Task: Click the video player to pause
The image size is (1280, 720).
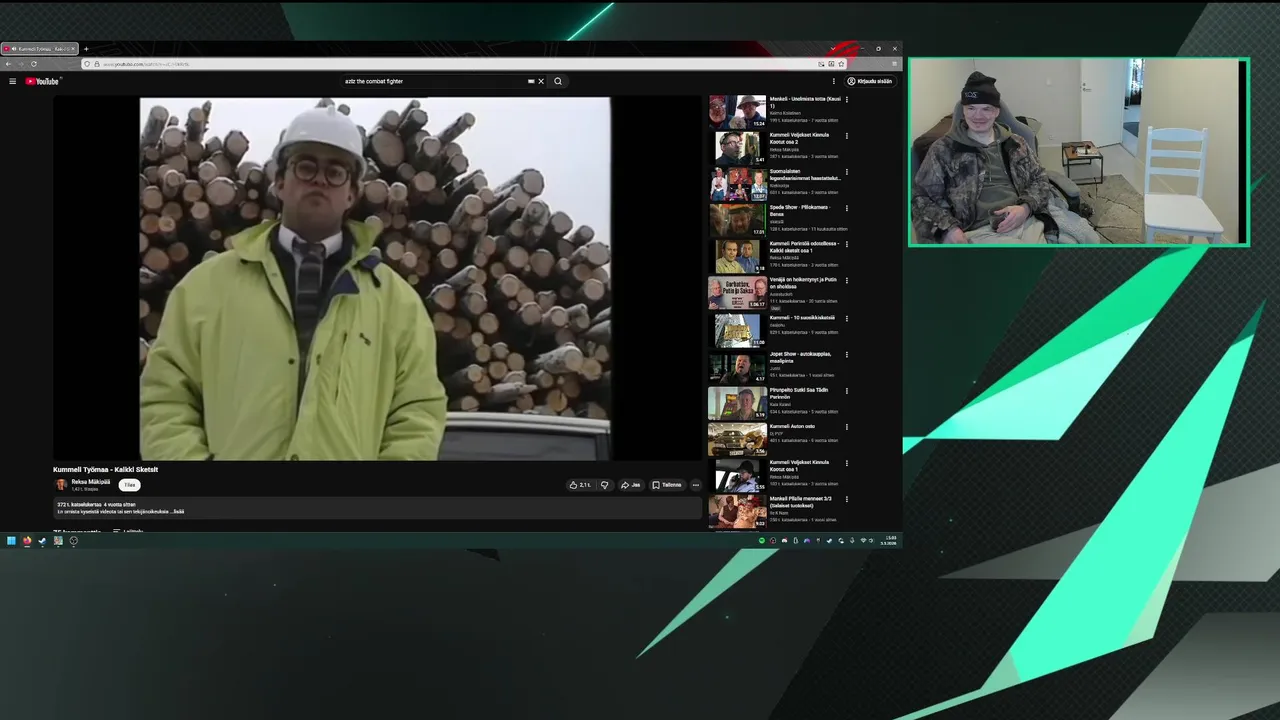Action: [375, 278]
